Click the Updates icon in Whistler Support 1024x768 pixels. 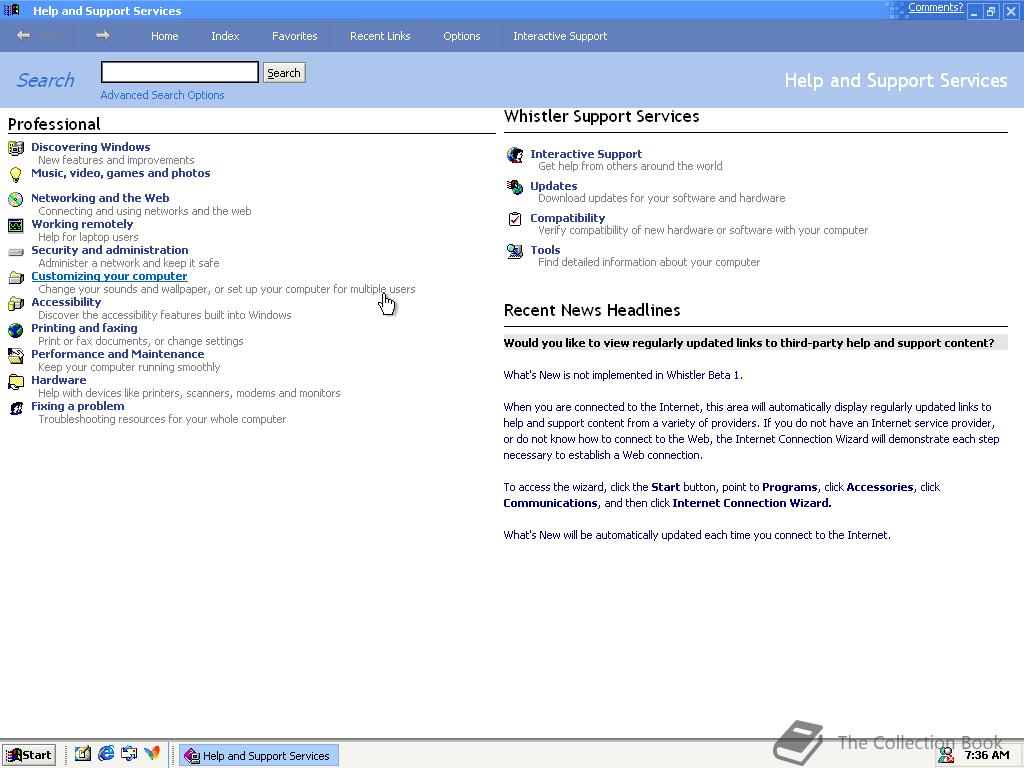(x=515, y=187)
